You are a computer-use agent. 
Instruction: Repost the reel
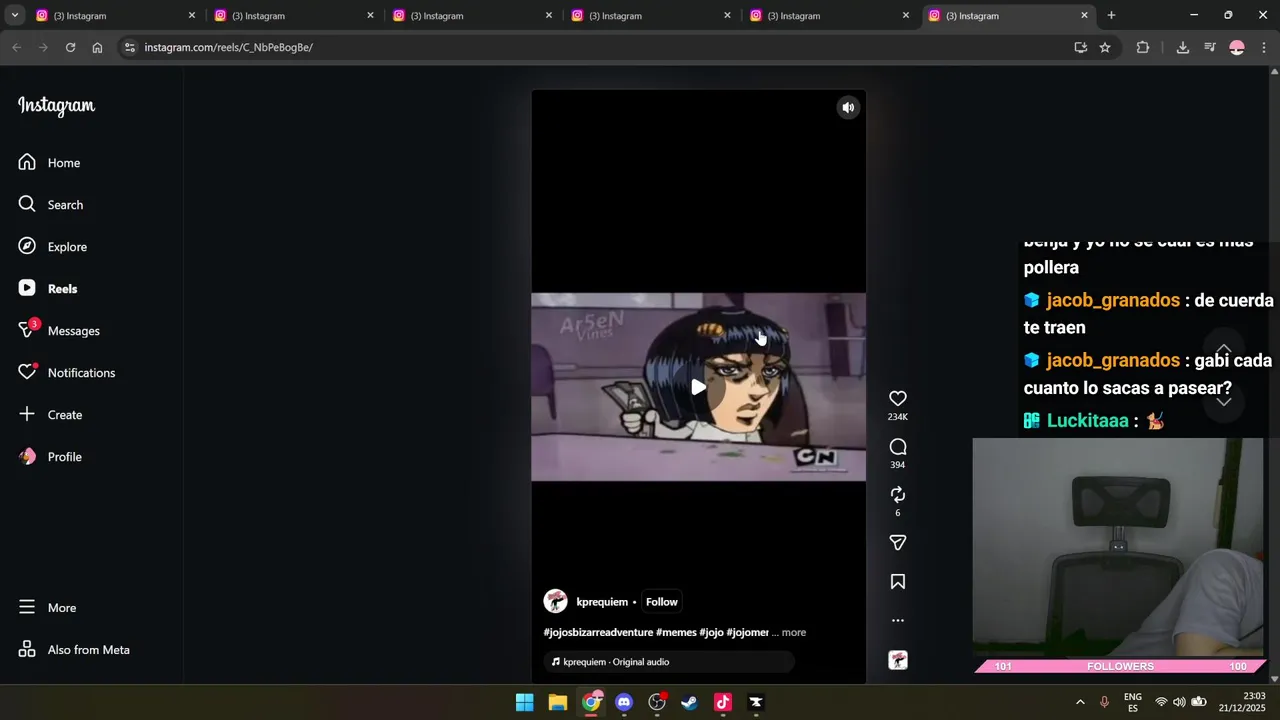tap(898, 495)
